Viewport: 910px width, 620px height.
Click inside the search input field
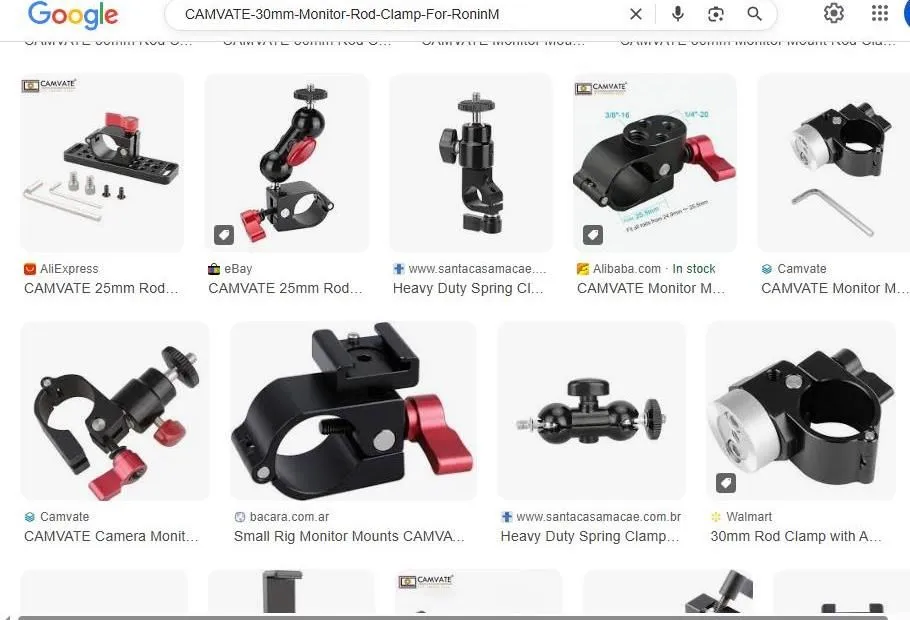(400, 14)
